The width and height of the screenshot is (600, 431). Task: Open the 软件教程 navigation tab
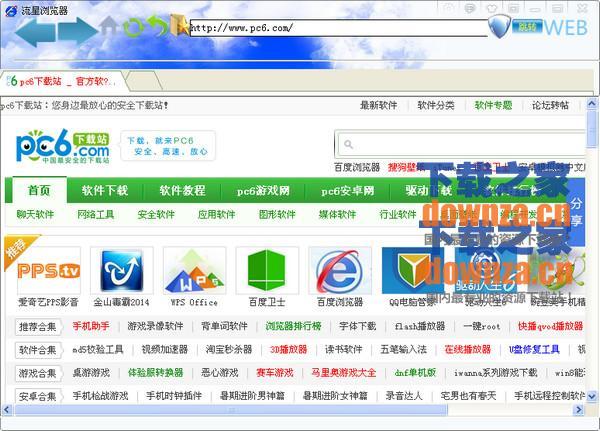point(183,190)
